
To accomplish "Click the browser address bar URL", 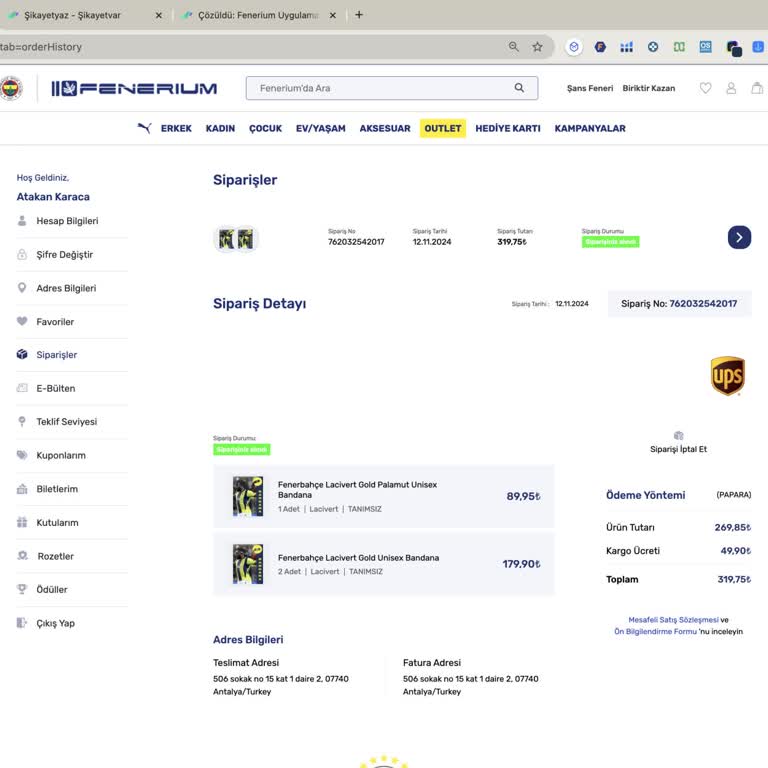I will (x=41, y=47).
